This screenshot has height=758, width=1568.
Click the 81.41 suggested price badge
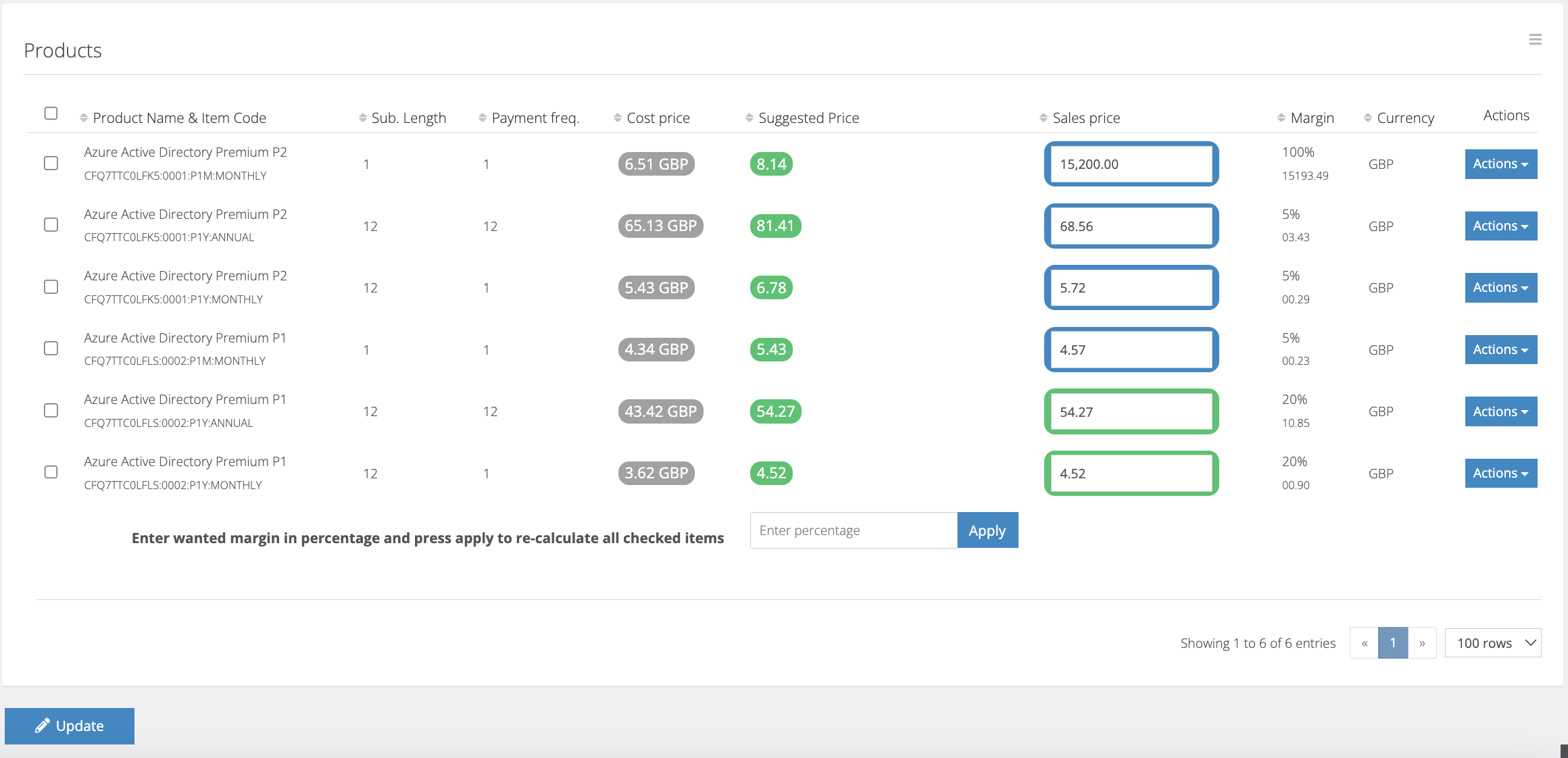click(775, 226)
